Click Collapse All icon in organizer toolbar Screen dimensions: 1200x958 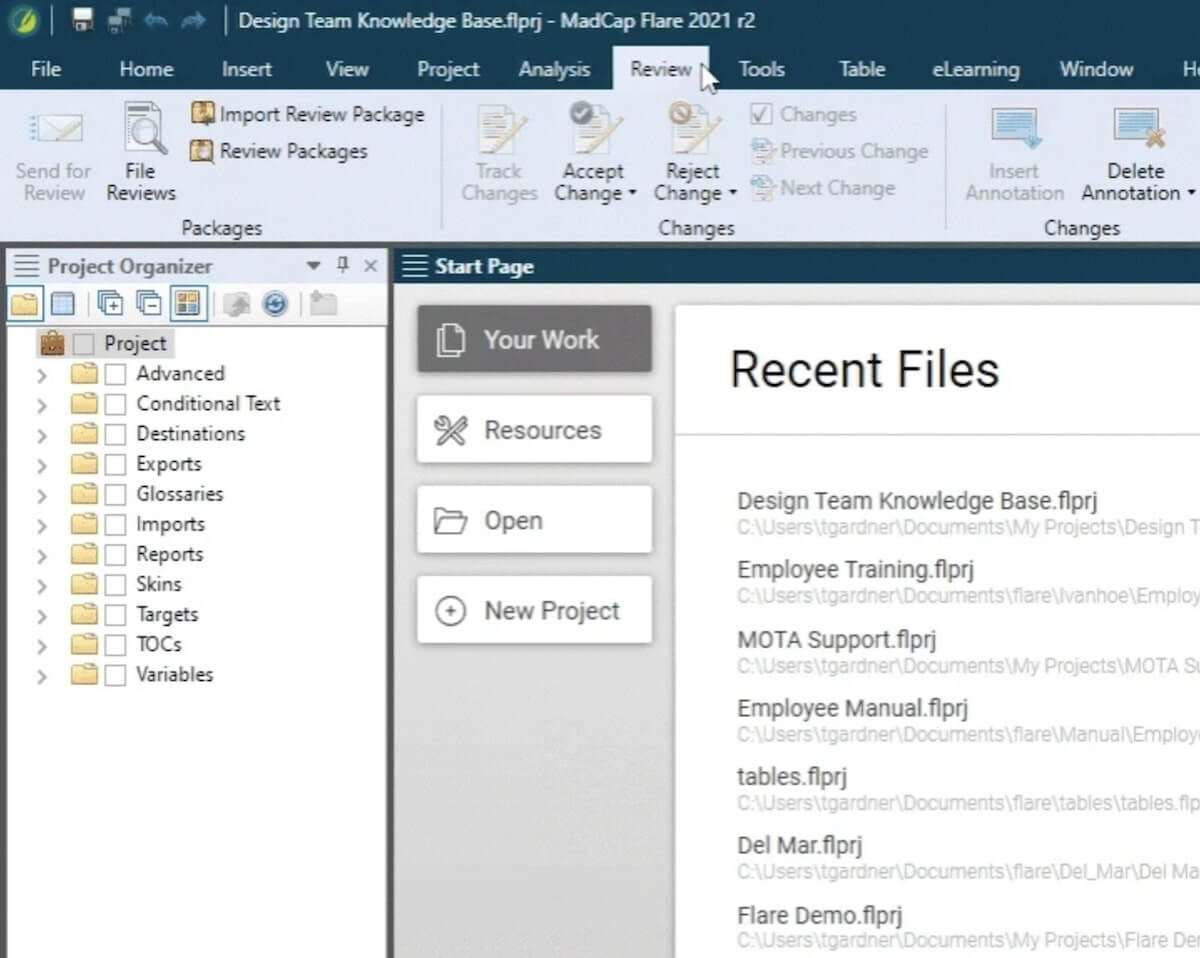point(149,303)
